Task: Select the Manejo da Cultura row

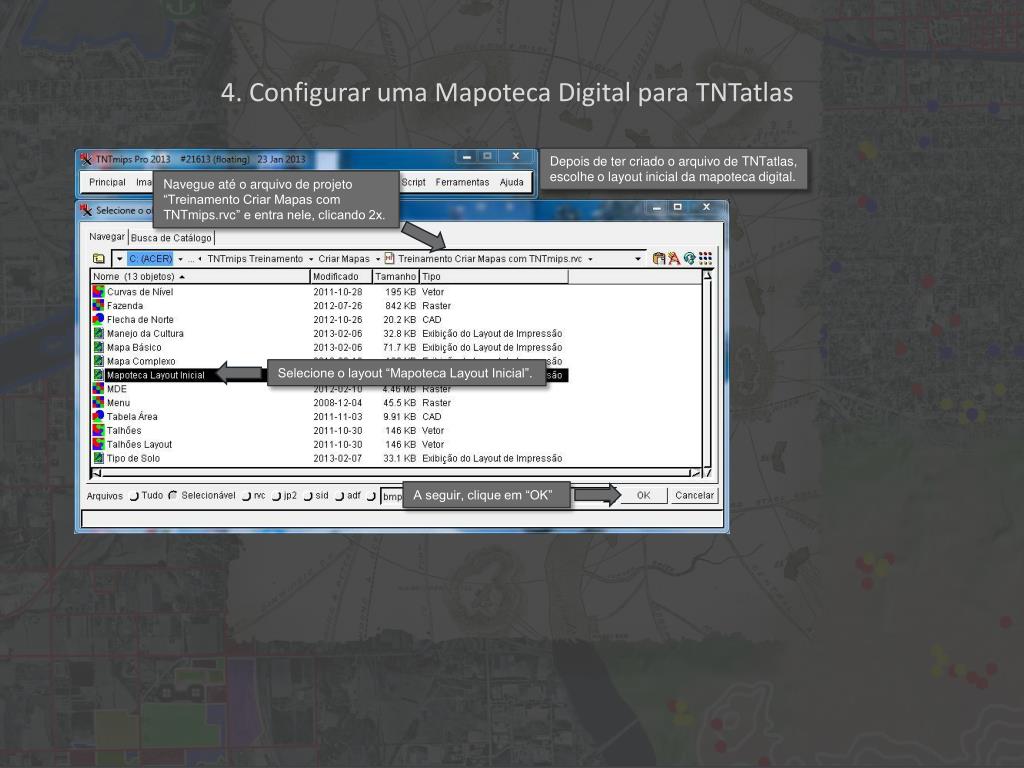Action: [x=330, y=333]
